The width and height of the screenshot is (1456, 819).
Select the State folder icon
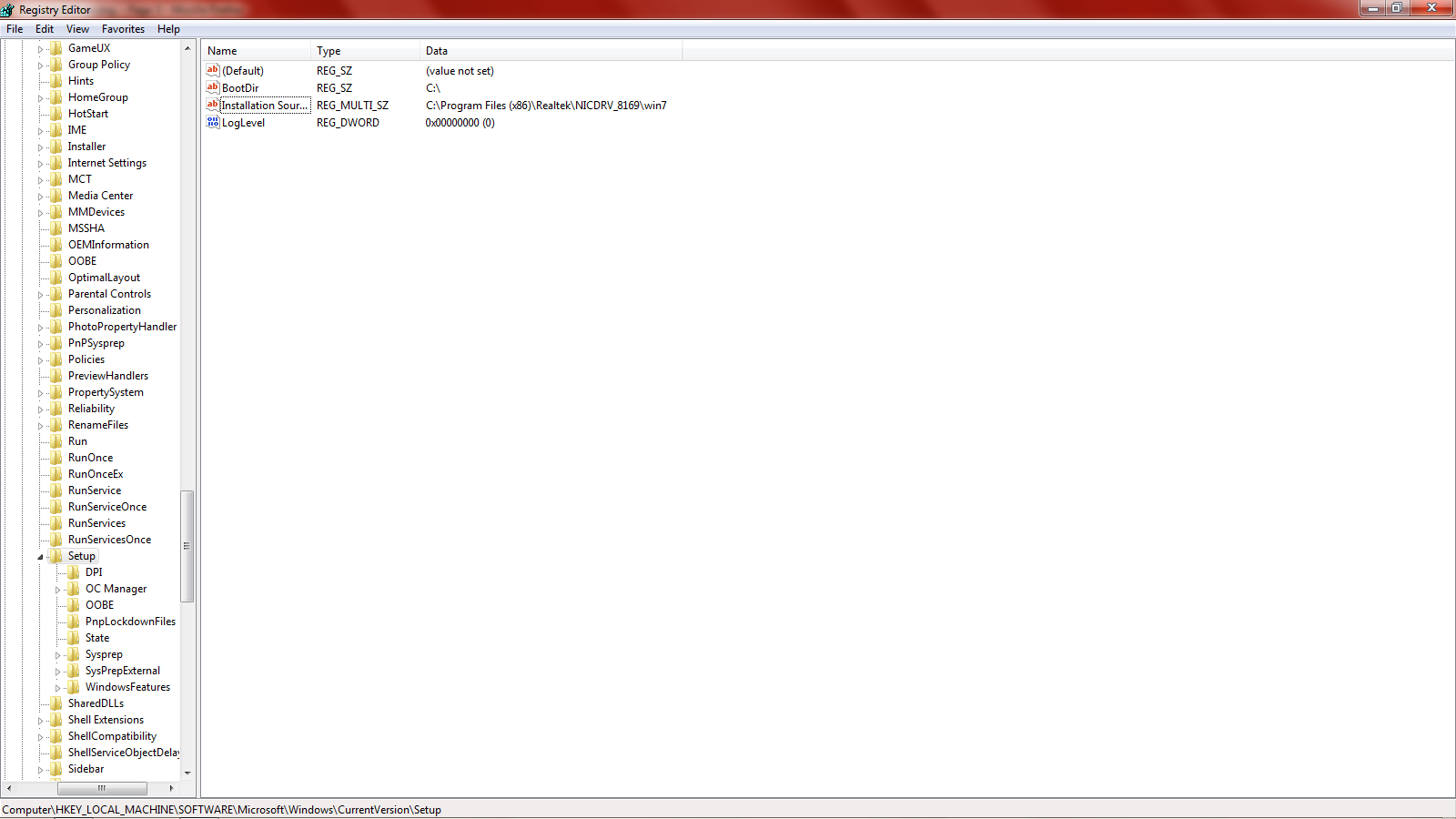tap(74, 638)
